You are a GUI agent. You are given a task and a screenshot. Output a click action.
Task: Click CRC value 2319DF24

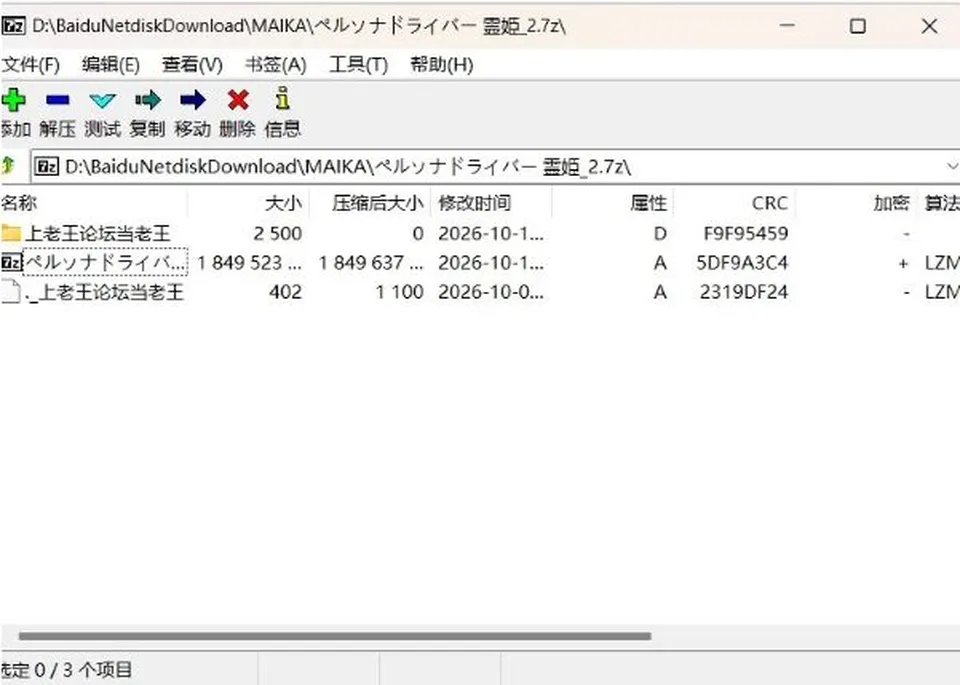[x=744, y=292]
